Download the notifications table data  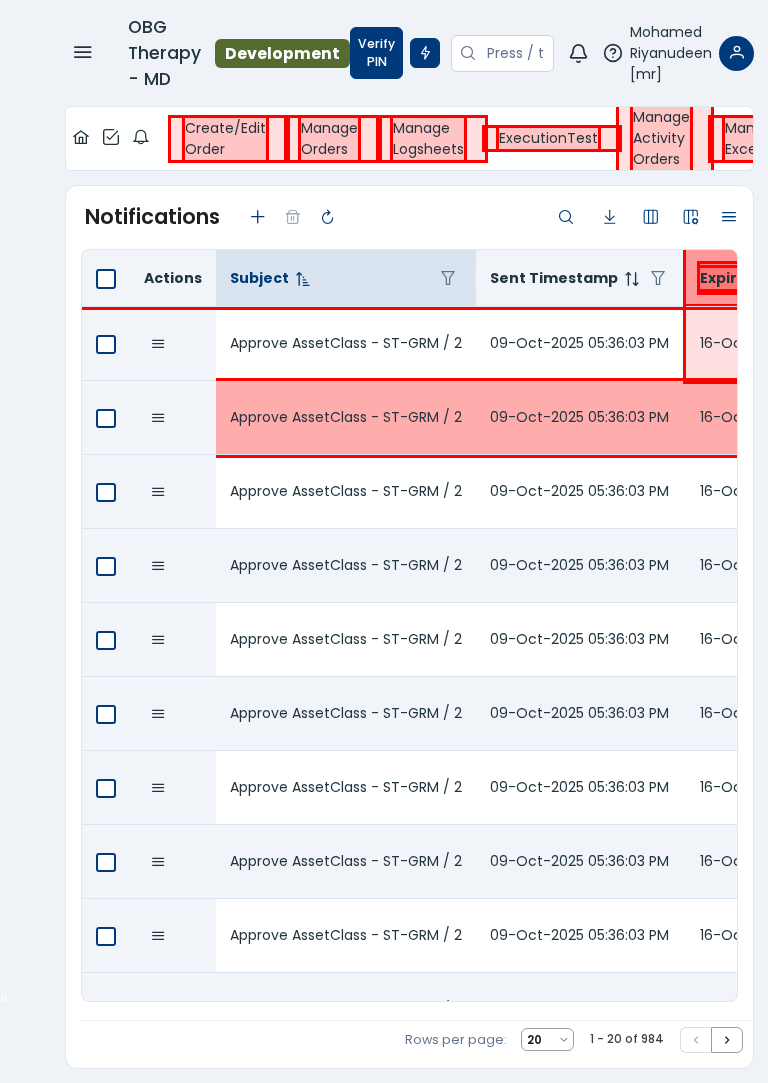(x=609, y=217)
